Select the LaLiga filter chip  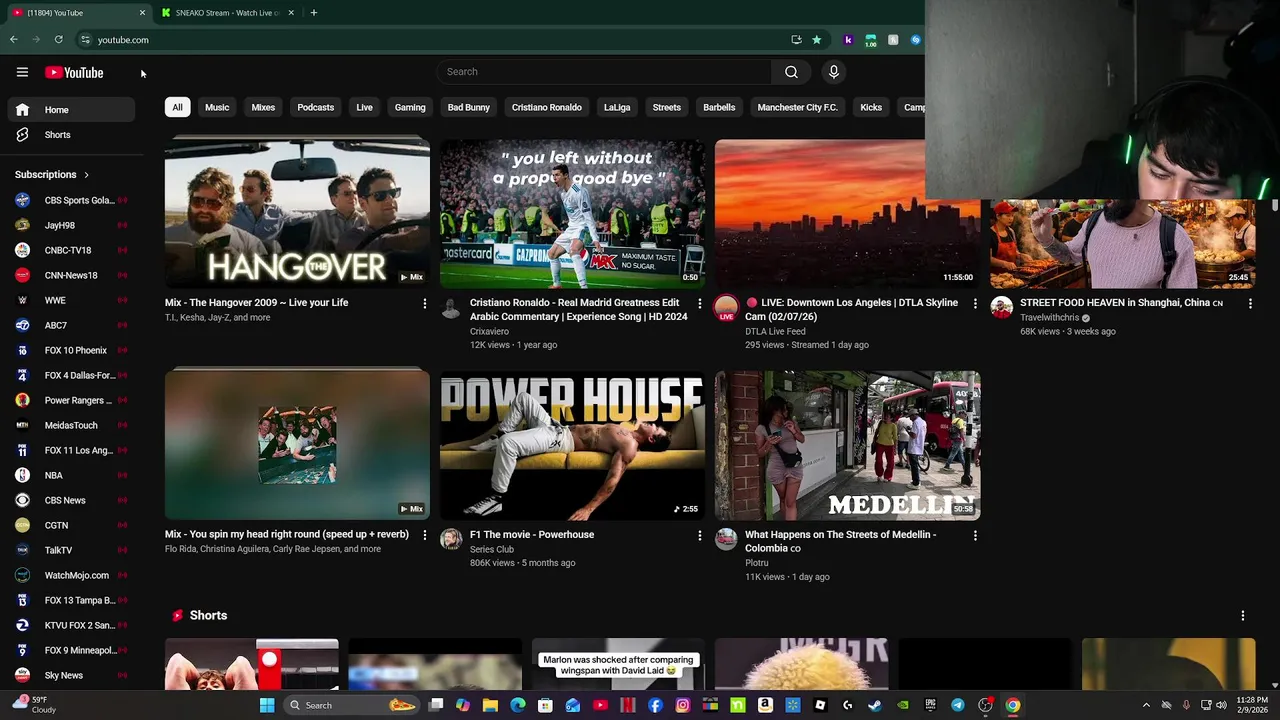617,107
